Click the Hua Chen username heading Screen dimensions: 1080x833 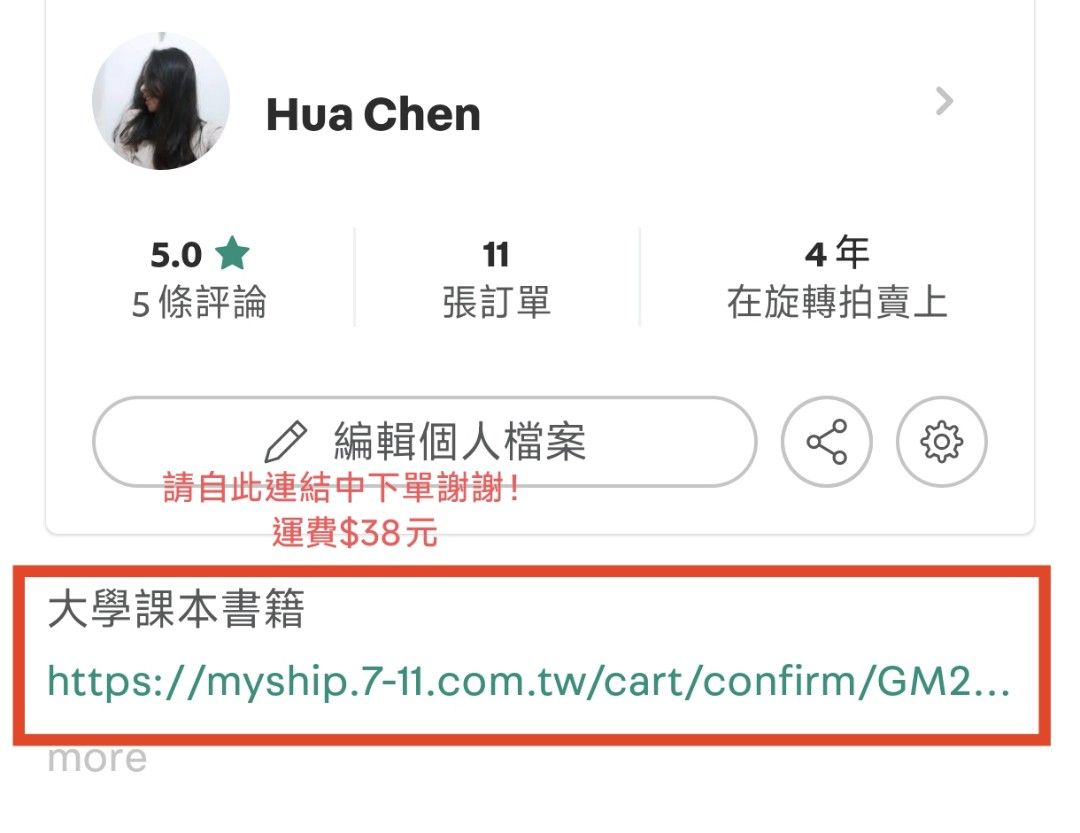pos(373,114)
